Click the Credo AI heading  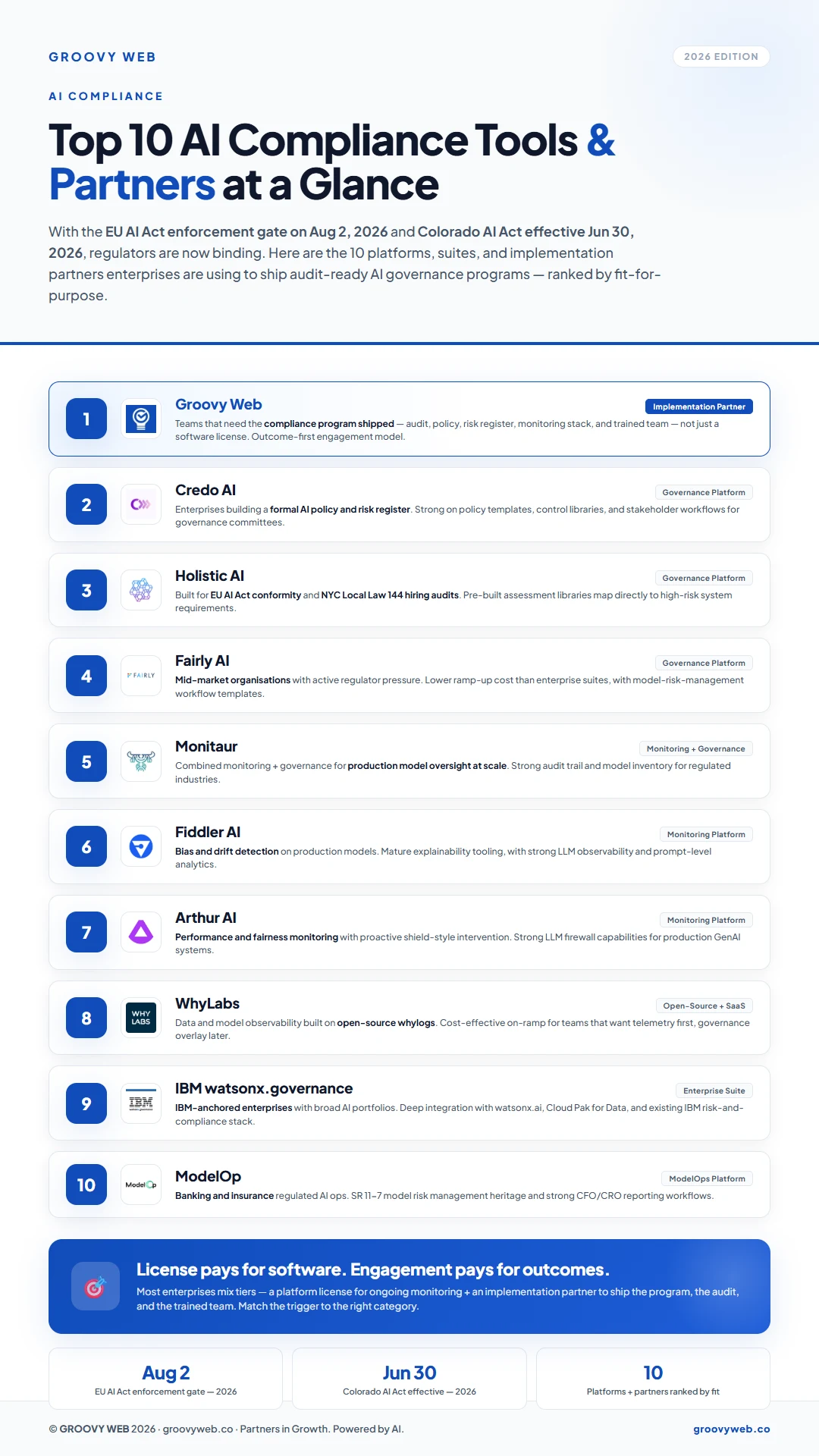tap(206, 490)
